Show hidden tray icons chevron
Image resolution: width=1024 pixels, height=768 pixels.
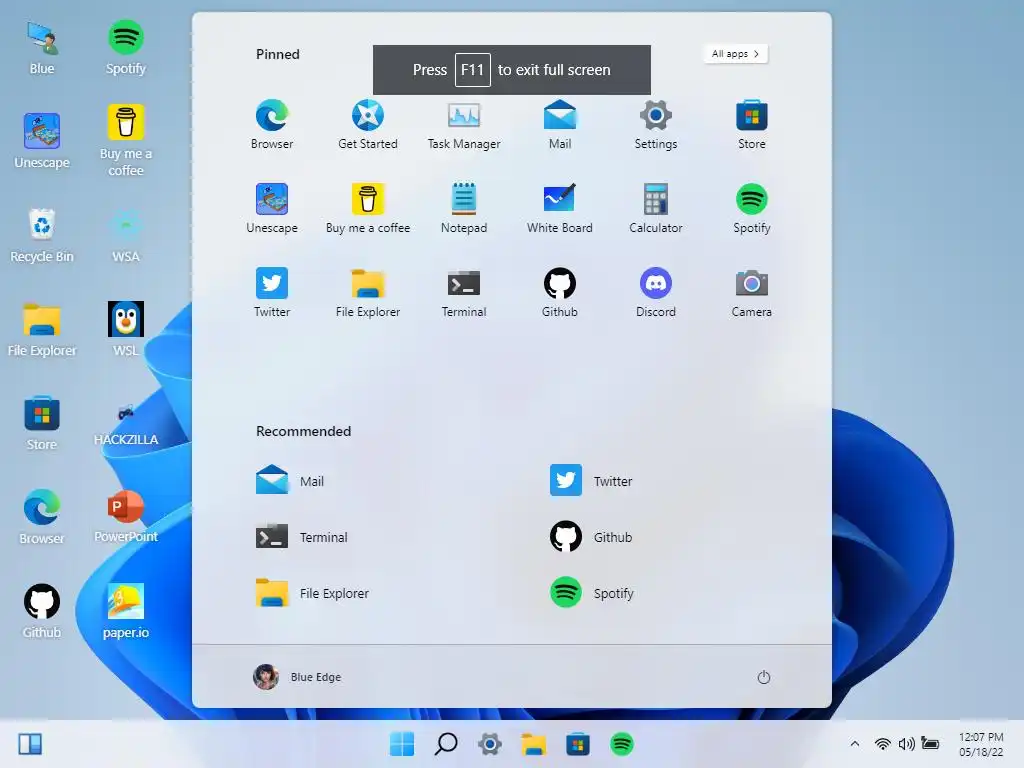click(x=854, y=744)
